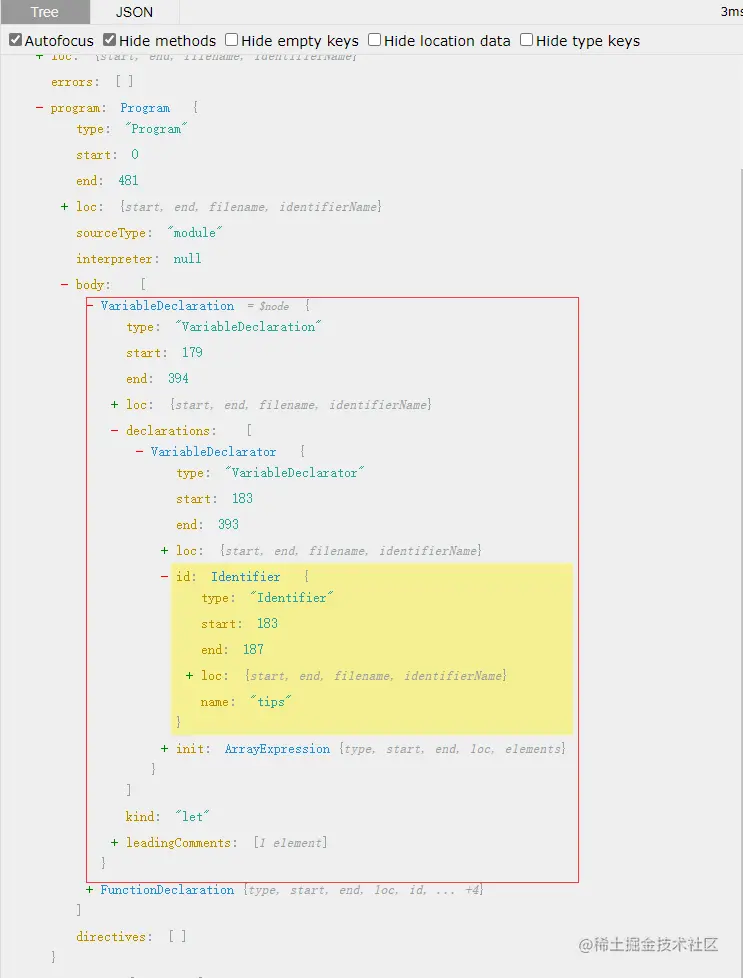Viewport: 743px width, 978px height.
Task: Click the end value 393
Action: 228,525
